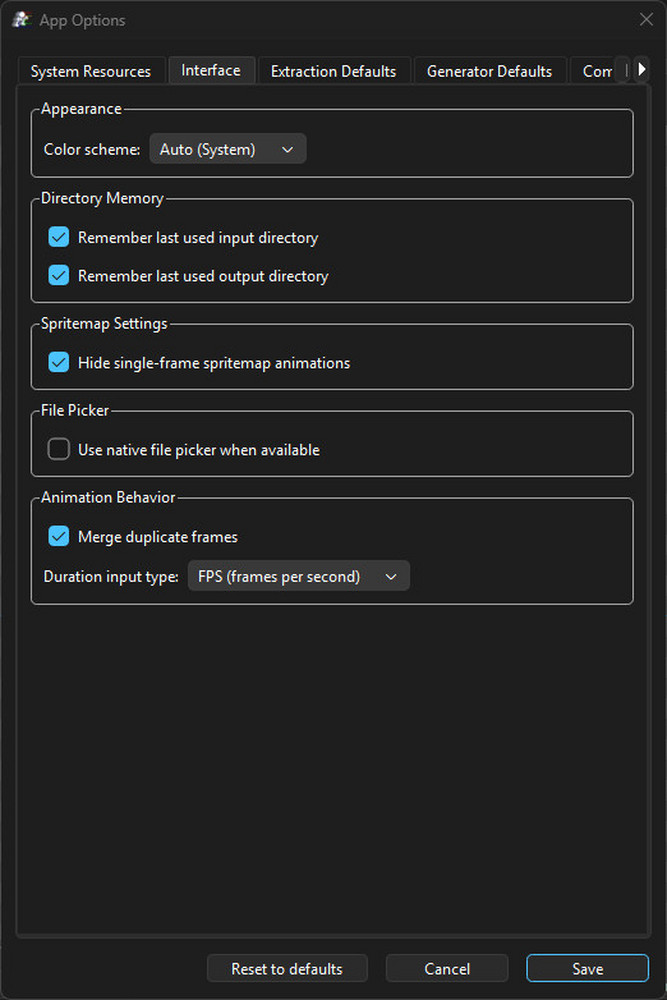667x1000 pixels.
Task: Click the Interface tab
Action: click(x=211, y=70)
